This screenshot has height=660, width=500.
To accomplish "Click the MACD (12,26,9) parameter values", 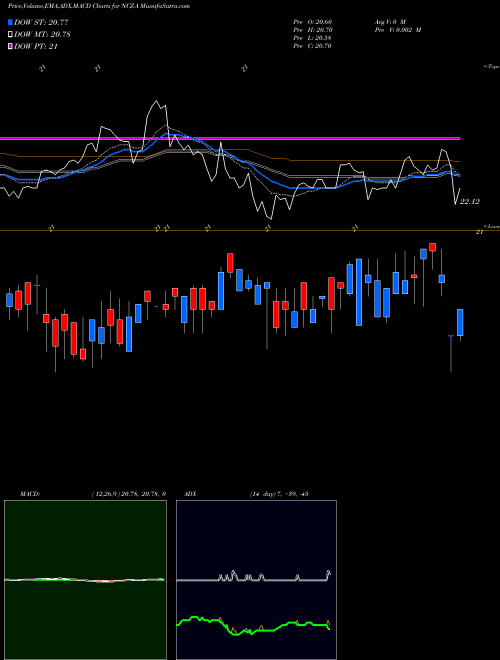I will point(128,494).
